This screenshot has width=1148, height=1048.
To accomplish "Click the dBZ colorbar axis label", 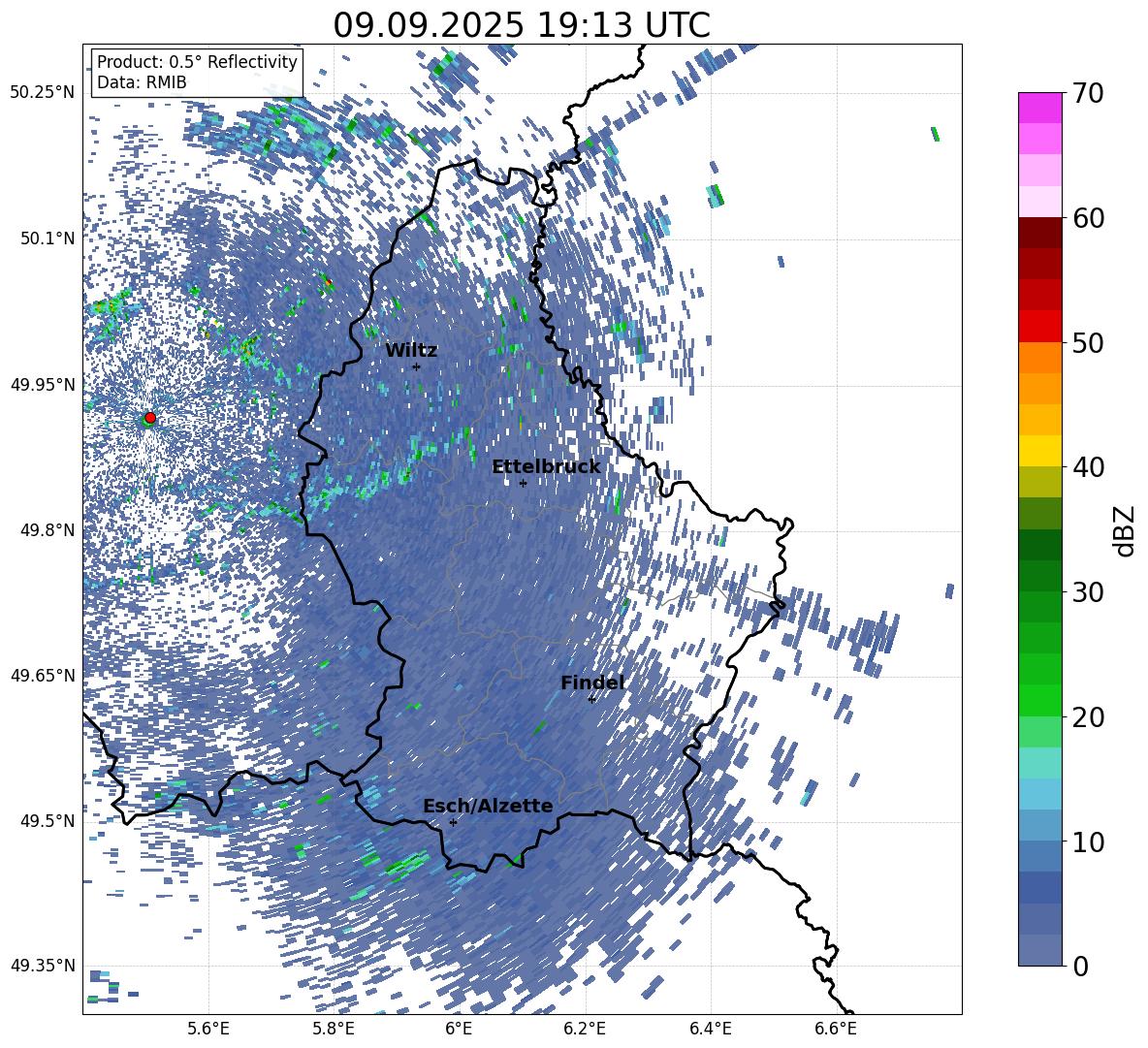I will pyautogui.click(x=1126, y=530).
